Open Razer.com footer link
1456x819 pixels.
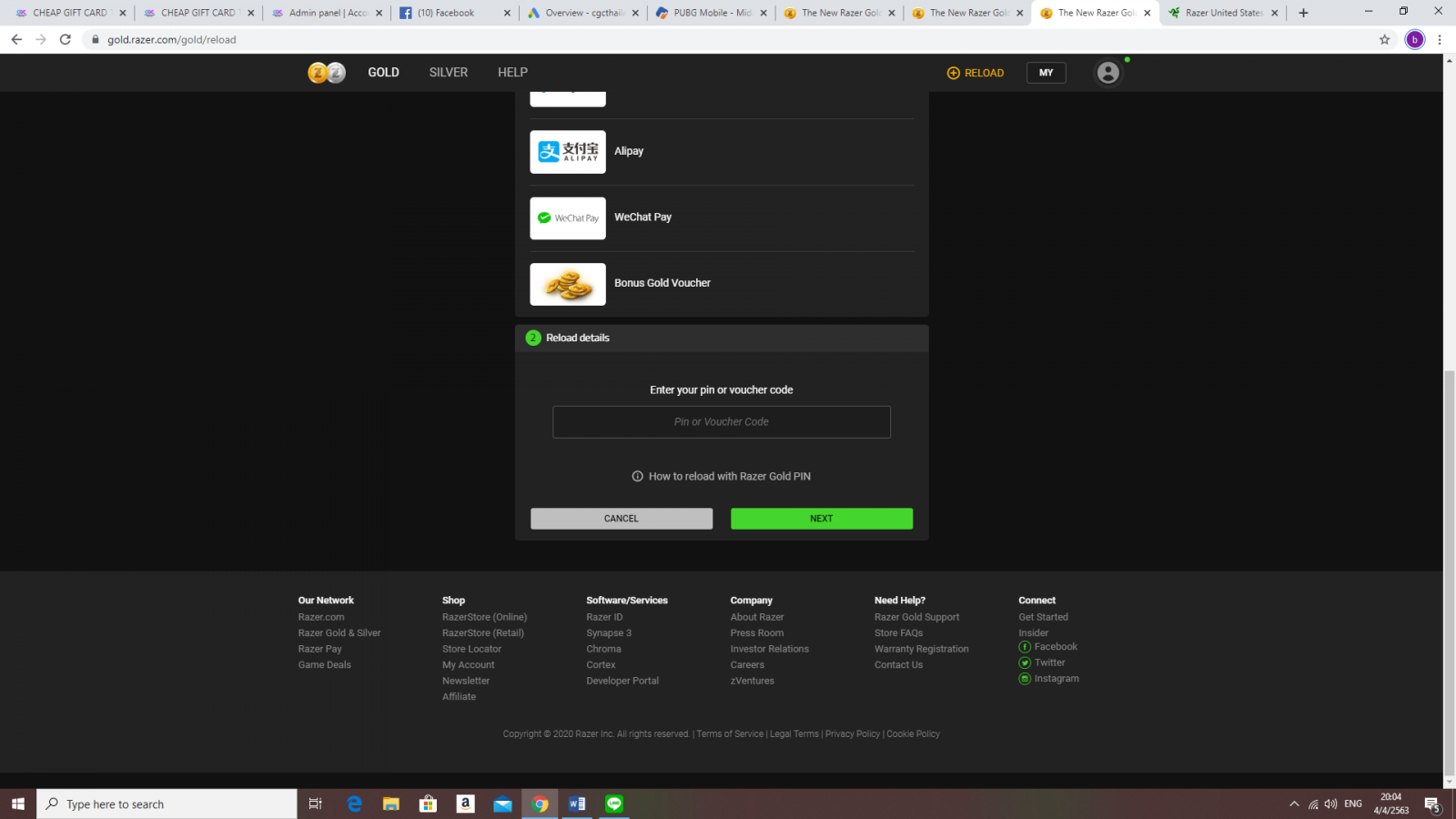(x=321, y=617)
